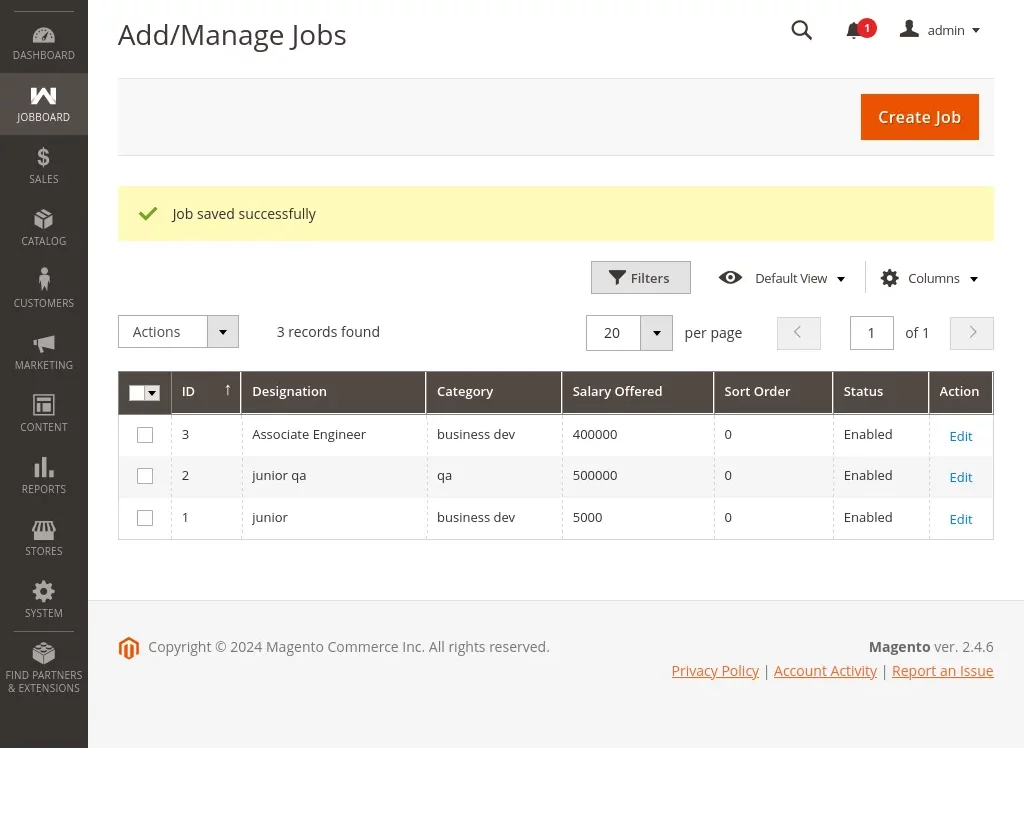Viewport: 1024px width, 821px height.
Task: Expand the per page count selector
Action: click(x=628, y=333)
